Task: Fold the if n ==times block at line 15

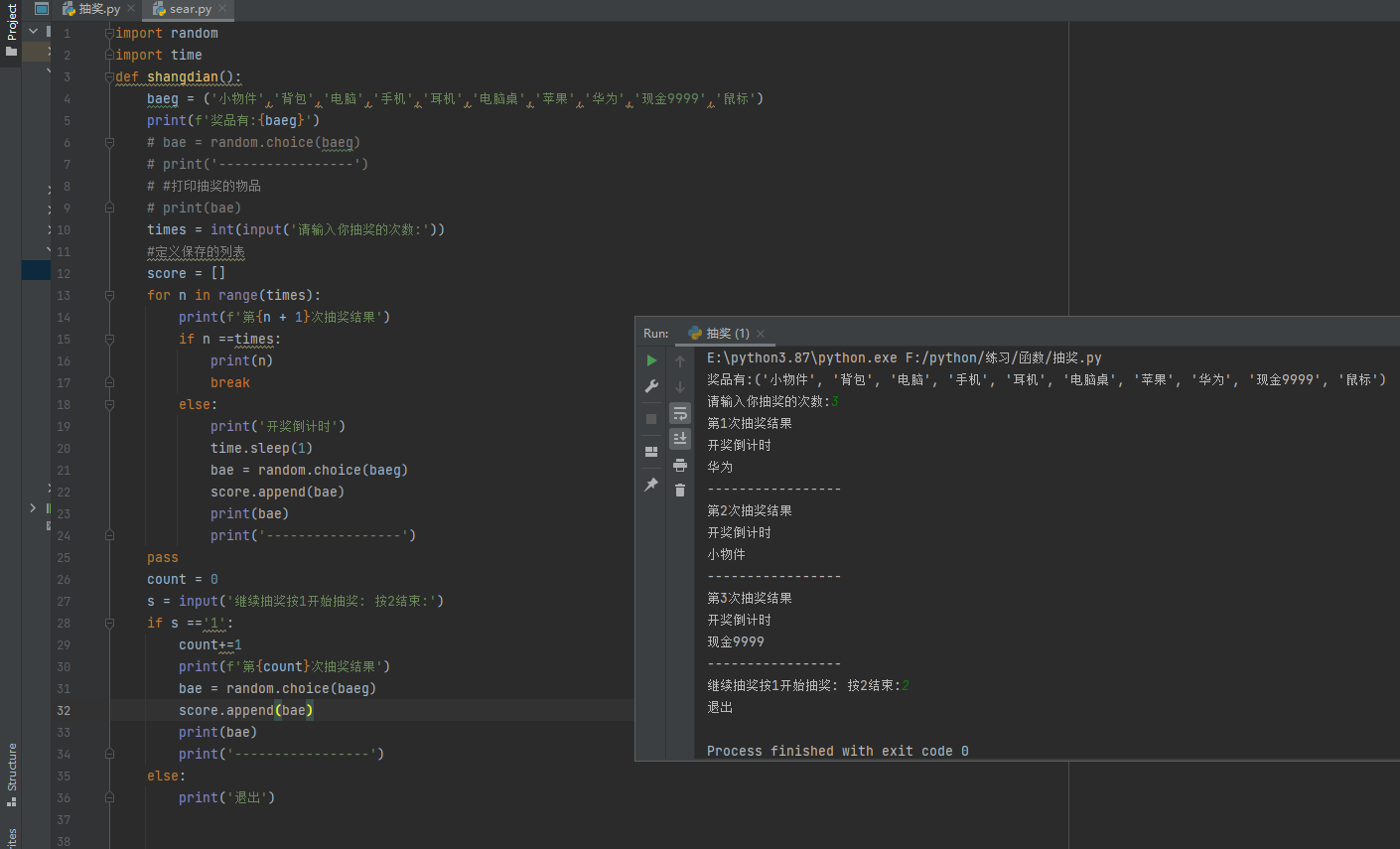Action: [x=109, y=339]
